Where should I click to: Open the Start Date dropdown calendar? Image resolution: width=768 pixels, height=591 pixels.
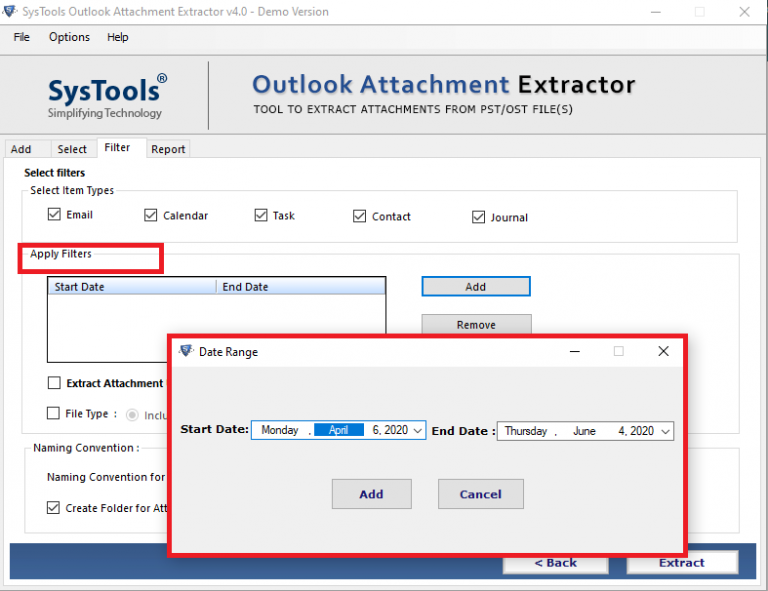tap(418, 431)
